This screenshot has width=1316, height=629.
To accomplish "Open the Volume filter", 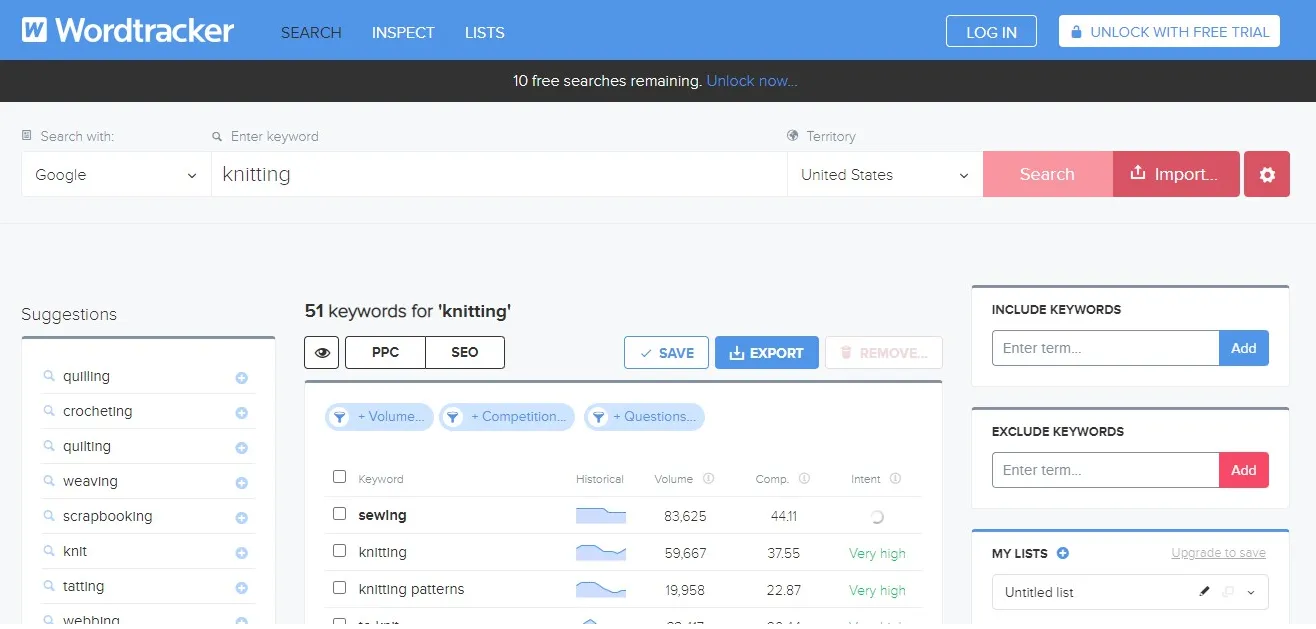I will point(379,417).
